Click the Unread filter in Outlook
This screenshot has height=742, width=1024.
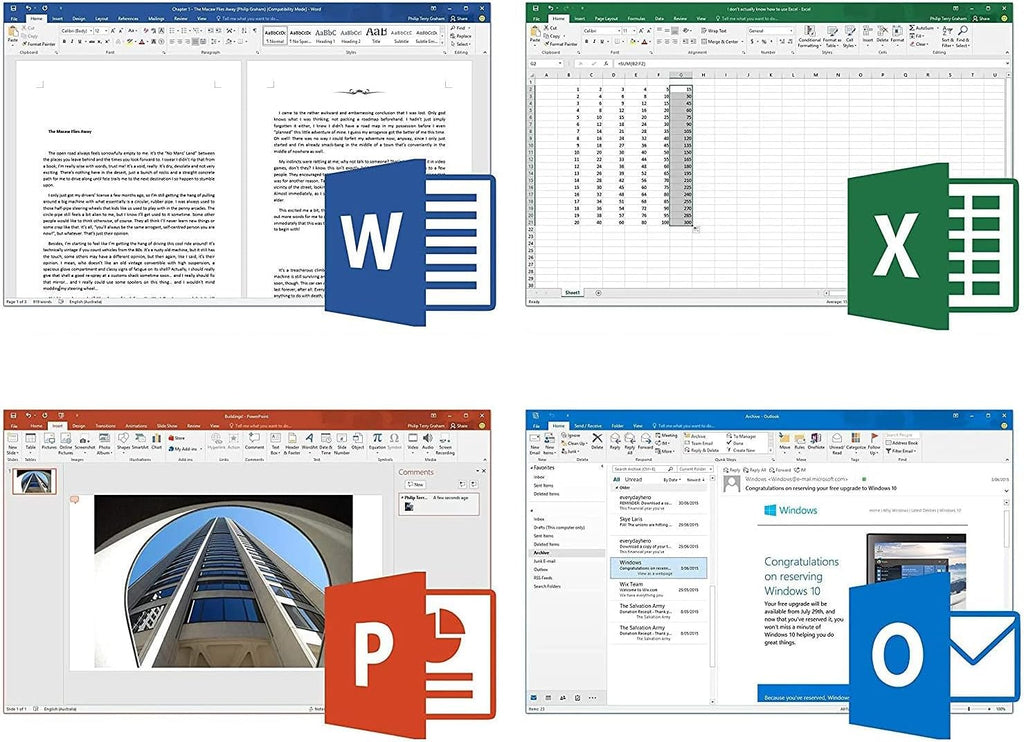pos(633,479)
